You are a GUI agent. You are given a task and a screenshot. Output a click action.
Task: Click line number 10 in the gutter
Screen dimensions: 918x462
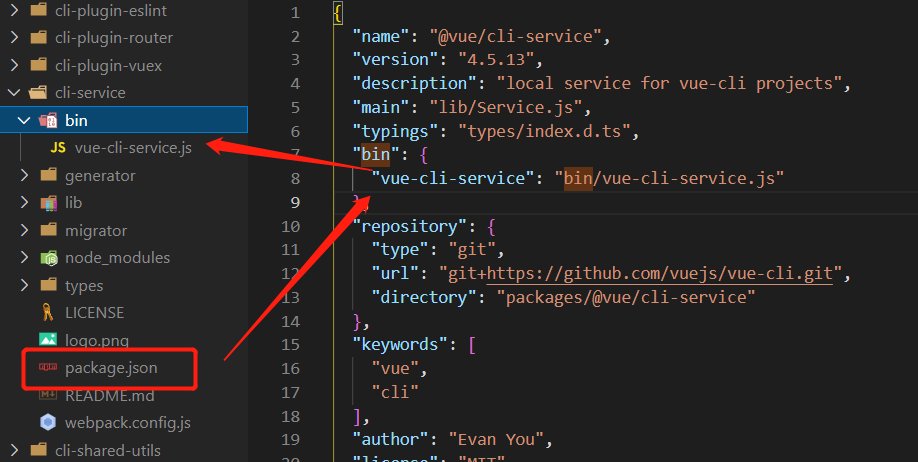coord(290,226)
